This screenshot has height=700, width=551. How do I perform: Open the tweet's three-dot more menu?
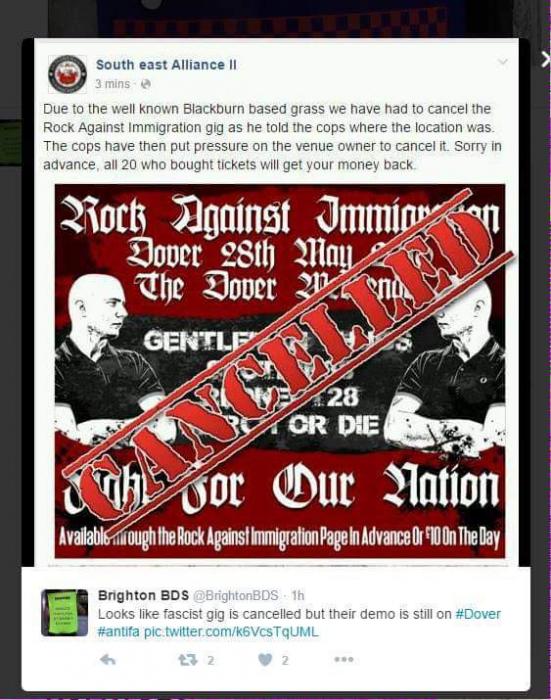coord(344,659)
